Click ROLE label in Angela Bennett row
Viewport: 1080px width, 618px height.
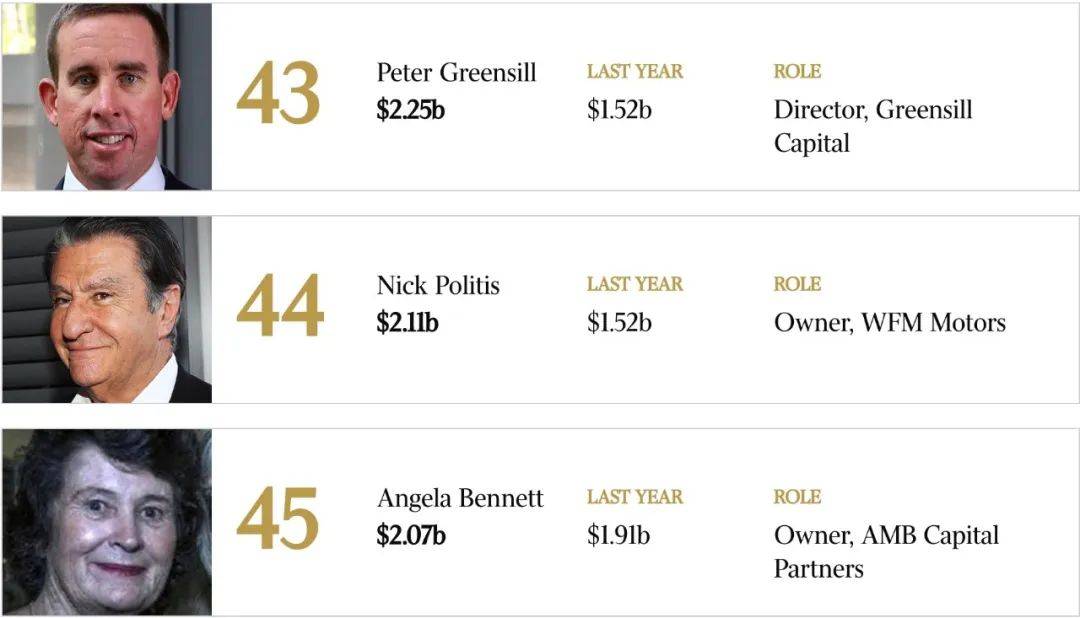click(797, 497)
